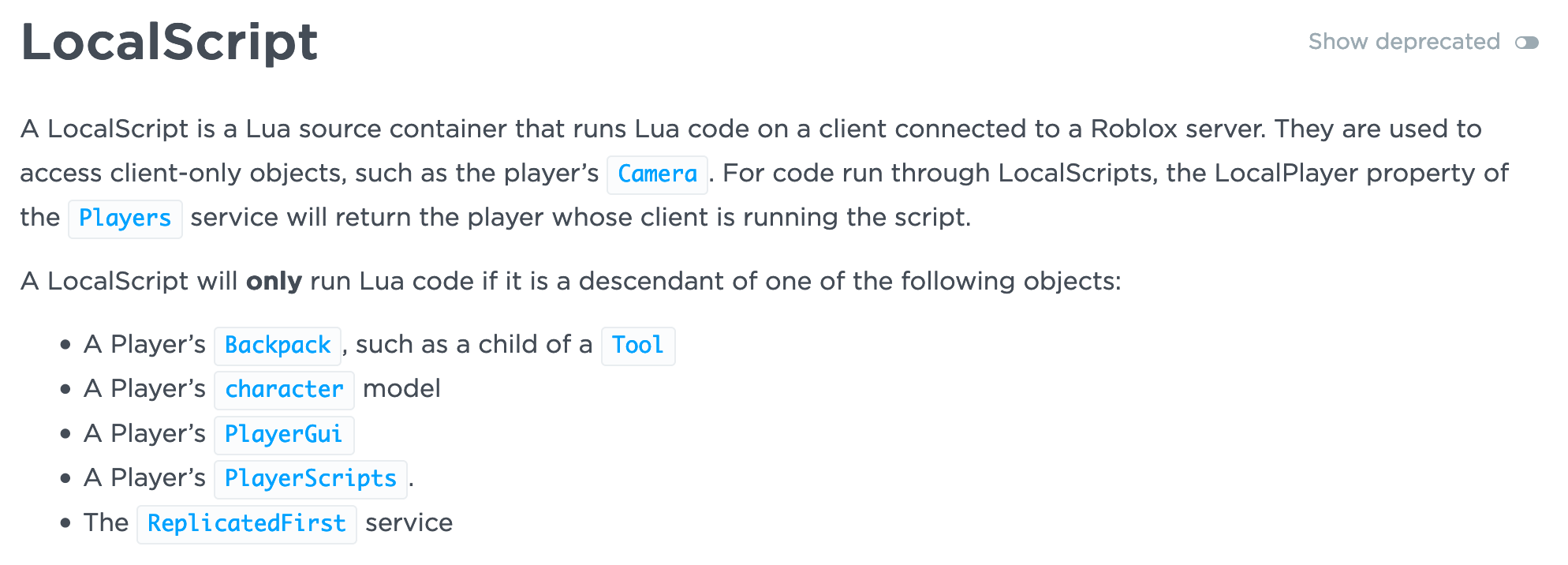Click the Show deprecated label text
This screenshot has width=1568, height=565.
1404,42
